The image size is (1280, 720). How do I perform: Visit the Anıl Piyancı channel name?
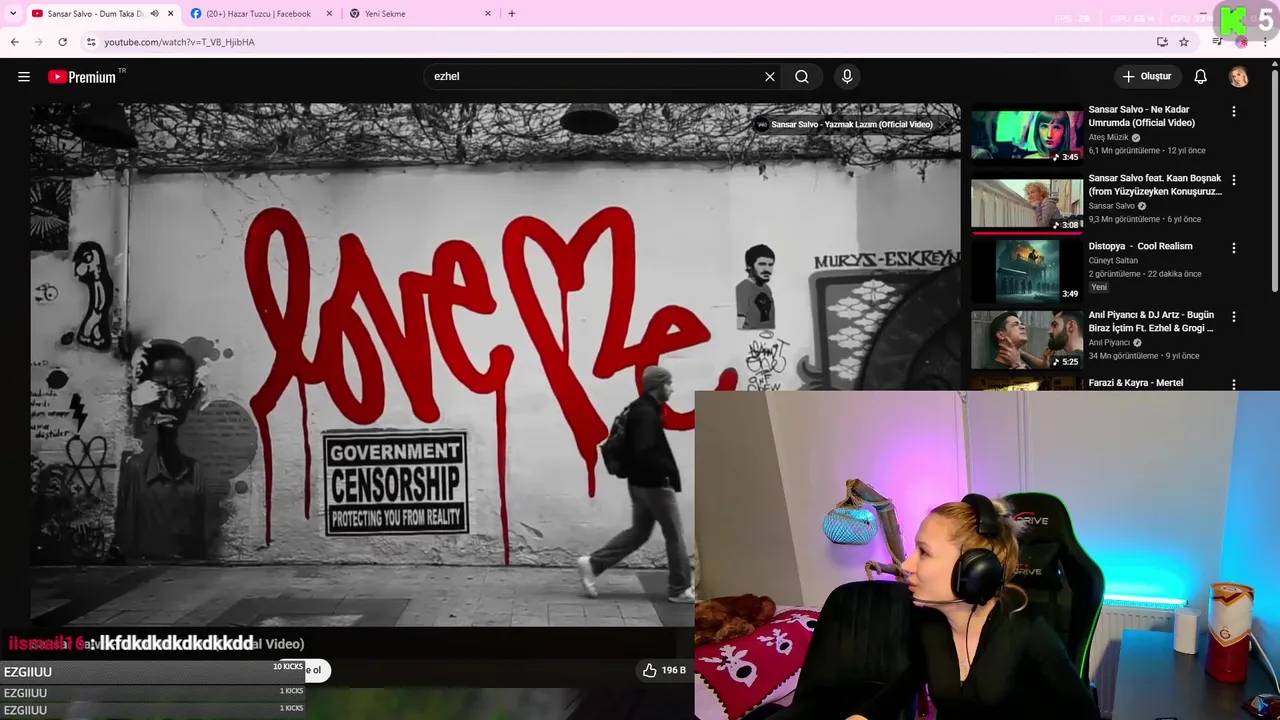click(x=1109, y=343)
